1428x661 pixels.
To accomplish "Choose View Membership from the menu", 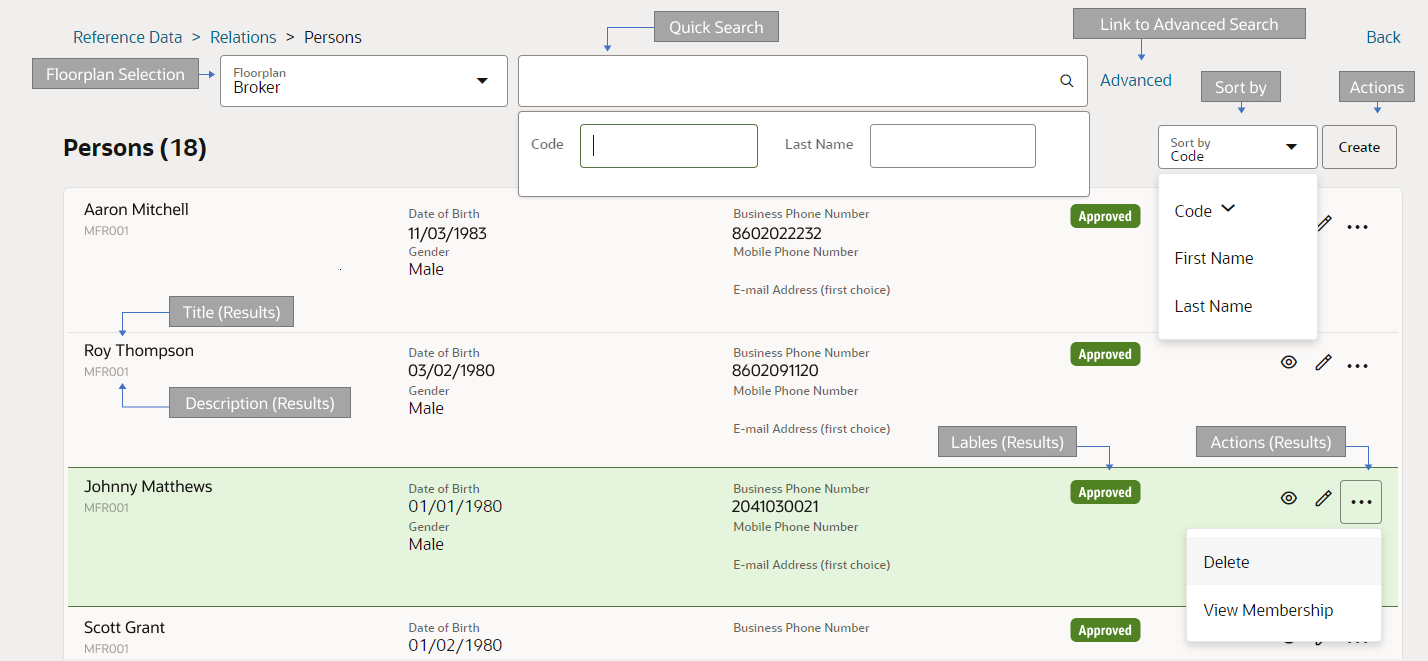I will coord(1269,610).
